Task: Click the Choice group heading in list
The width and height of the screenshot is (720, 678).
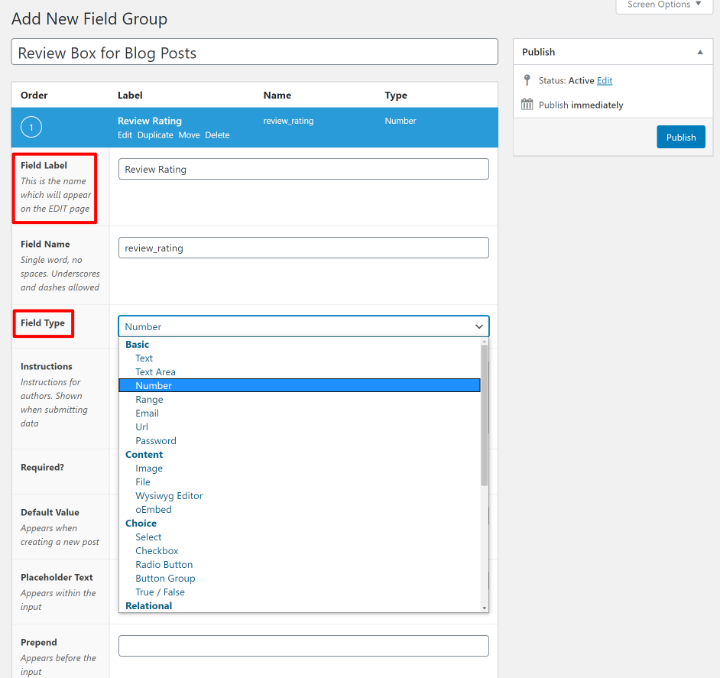Action: (x=141, y=523)
